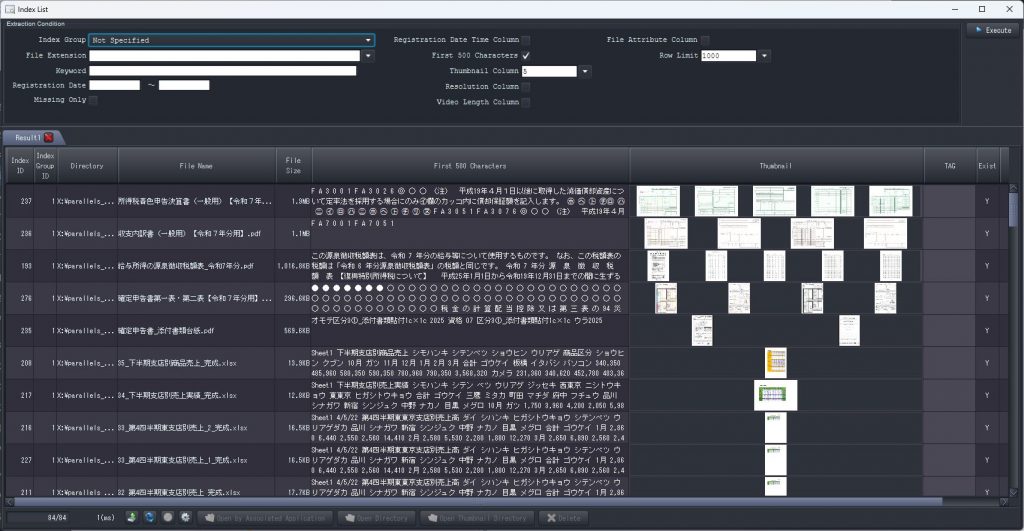
Task: Enable the Missing Only checkbox
Action: (x=94, y=101)
